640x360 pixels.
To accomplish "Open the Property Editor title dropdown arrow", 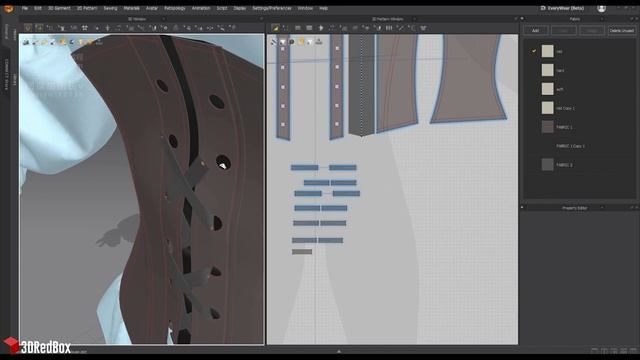I will [x=602, y=208].
